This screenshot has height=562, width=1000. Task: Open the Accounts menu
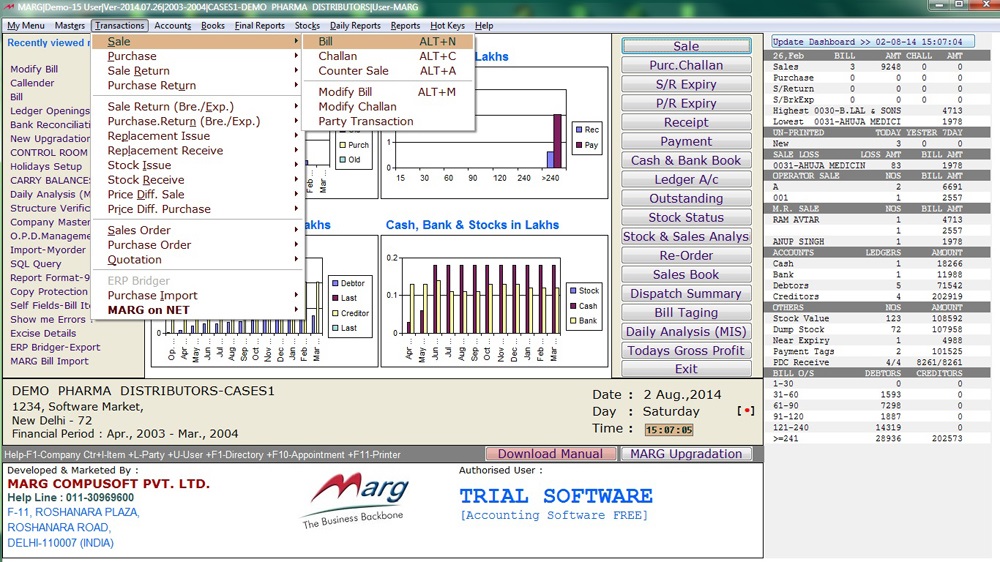coord(172,26)
